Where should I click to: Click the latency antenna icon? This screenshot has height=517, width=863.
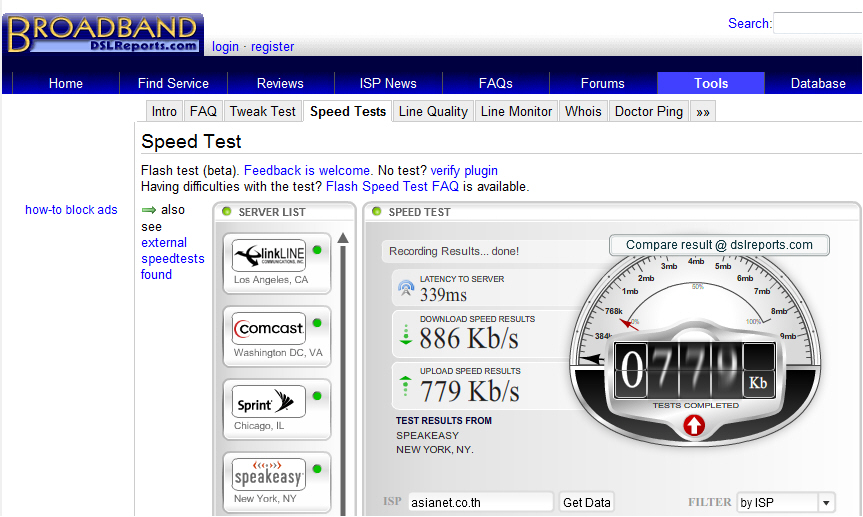point(406,287)
